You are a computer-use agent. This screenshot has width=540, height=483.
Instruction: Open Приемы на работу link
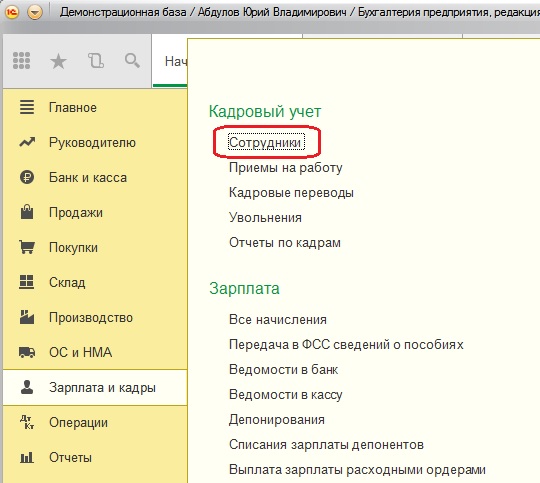pos(286,168)
